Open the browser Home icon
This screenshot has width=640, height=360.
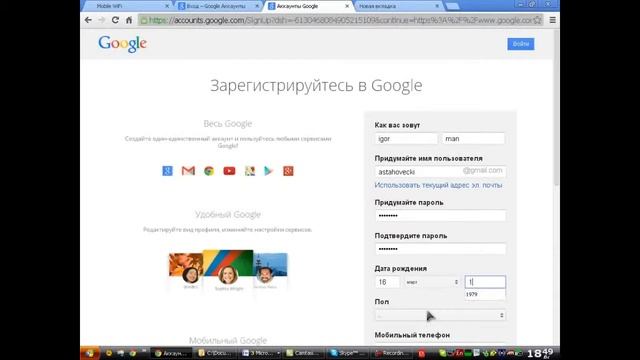click(129, 20)
